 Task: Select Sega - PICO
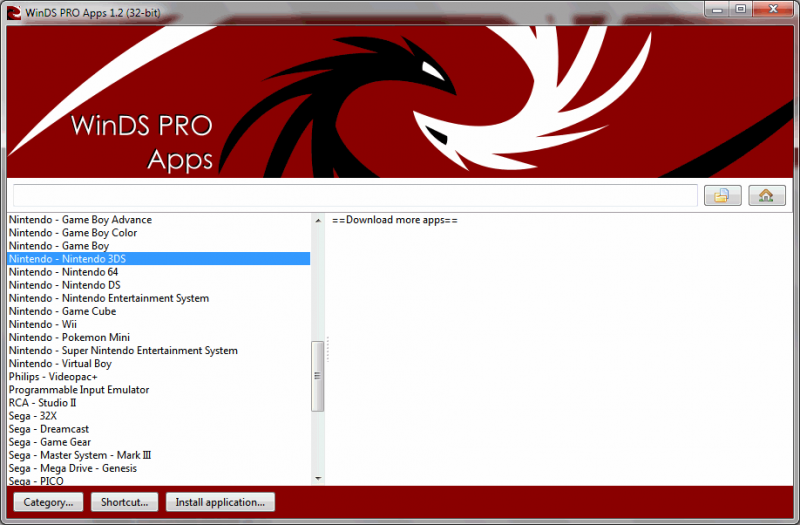tap(159, 481)
